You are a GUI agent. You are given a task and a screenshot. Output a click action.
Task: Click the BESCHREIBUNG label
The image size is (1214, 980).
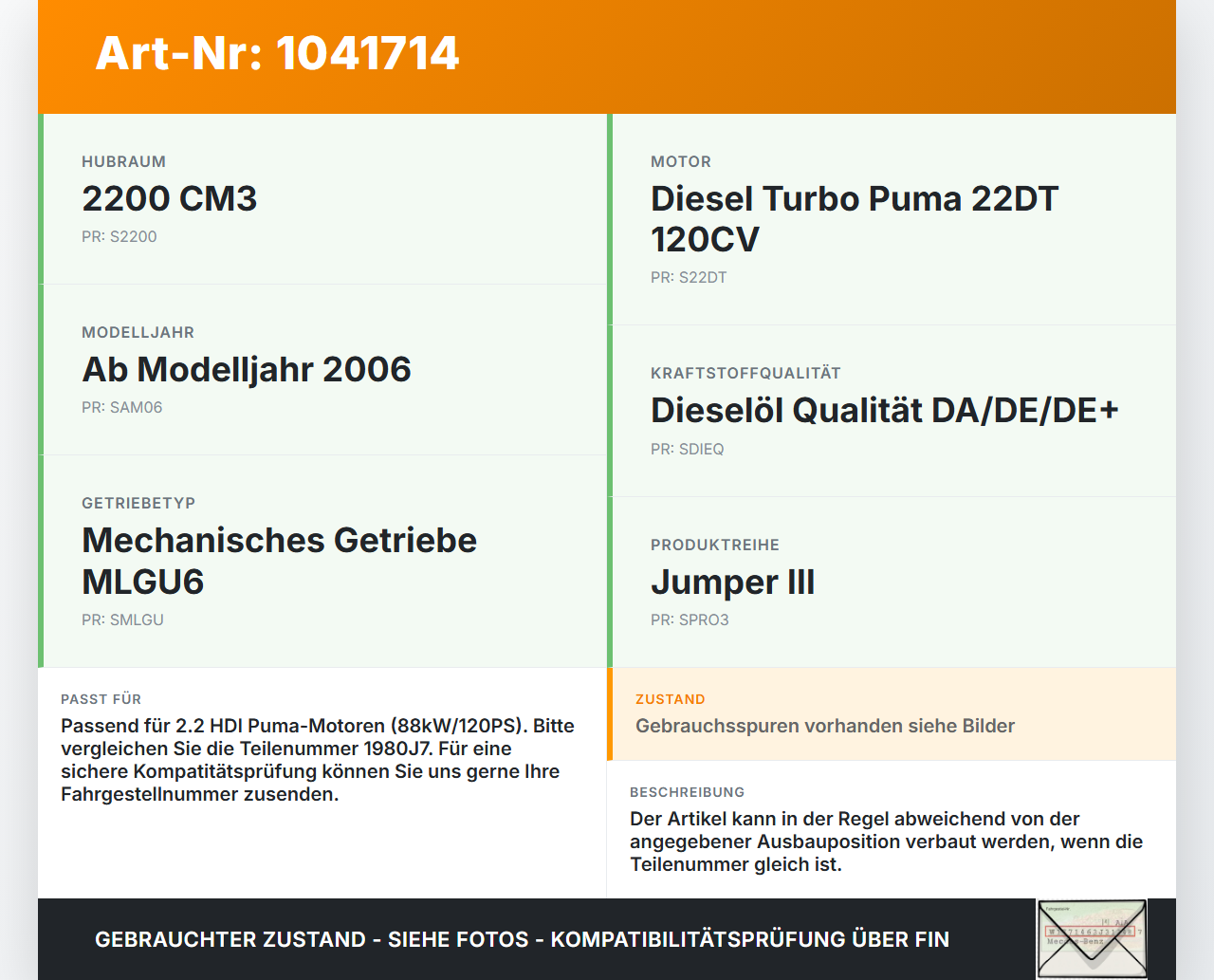(x=688, y=792)
